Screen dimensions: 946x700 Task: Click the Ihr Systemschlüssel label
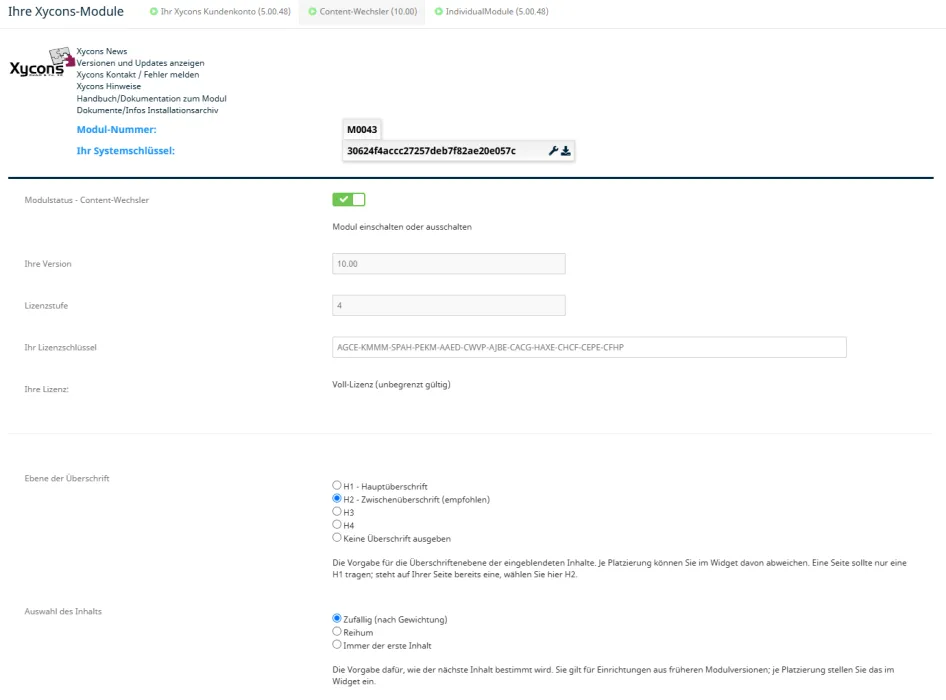pyautogui.click(x=125, y=151)
